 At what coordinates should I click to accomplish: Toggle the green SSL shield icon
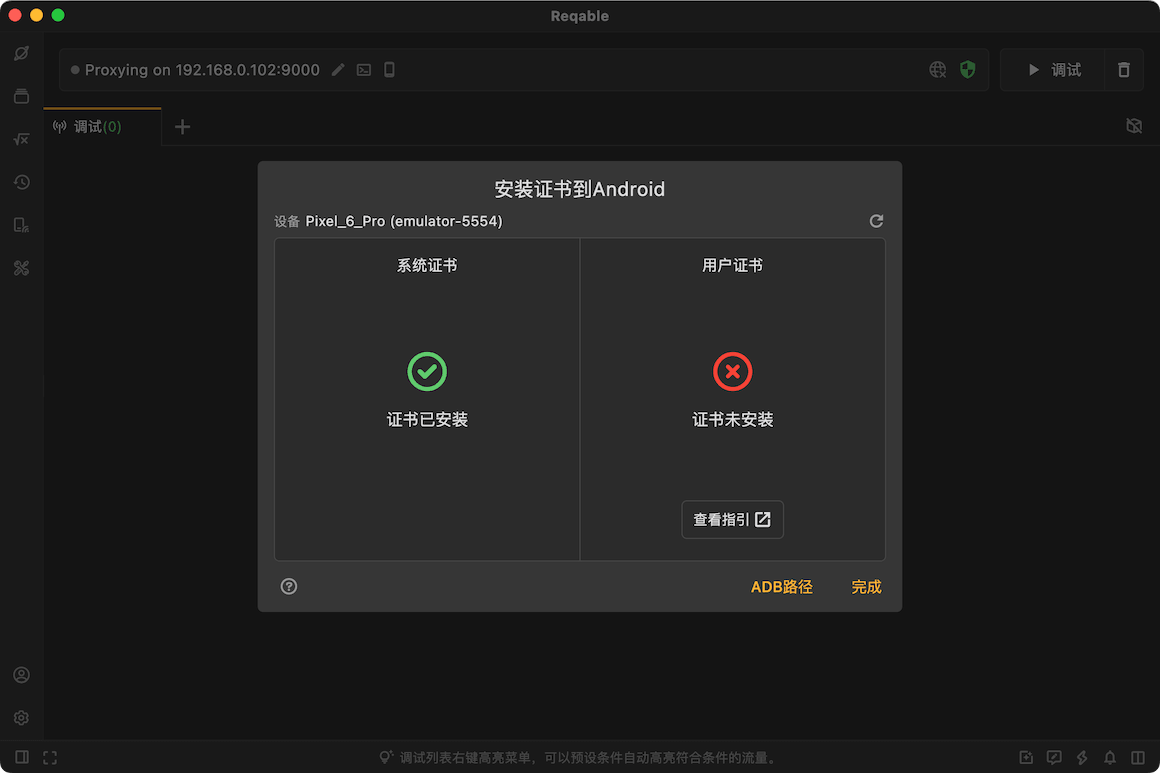tap(967, 70)
